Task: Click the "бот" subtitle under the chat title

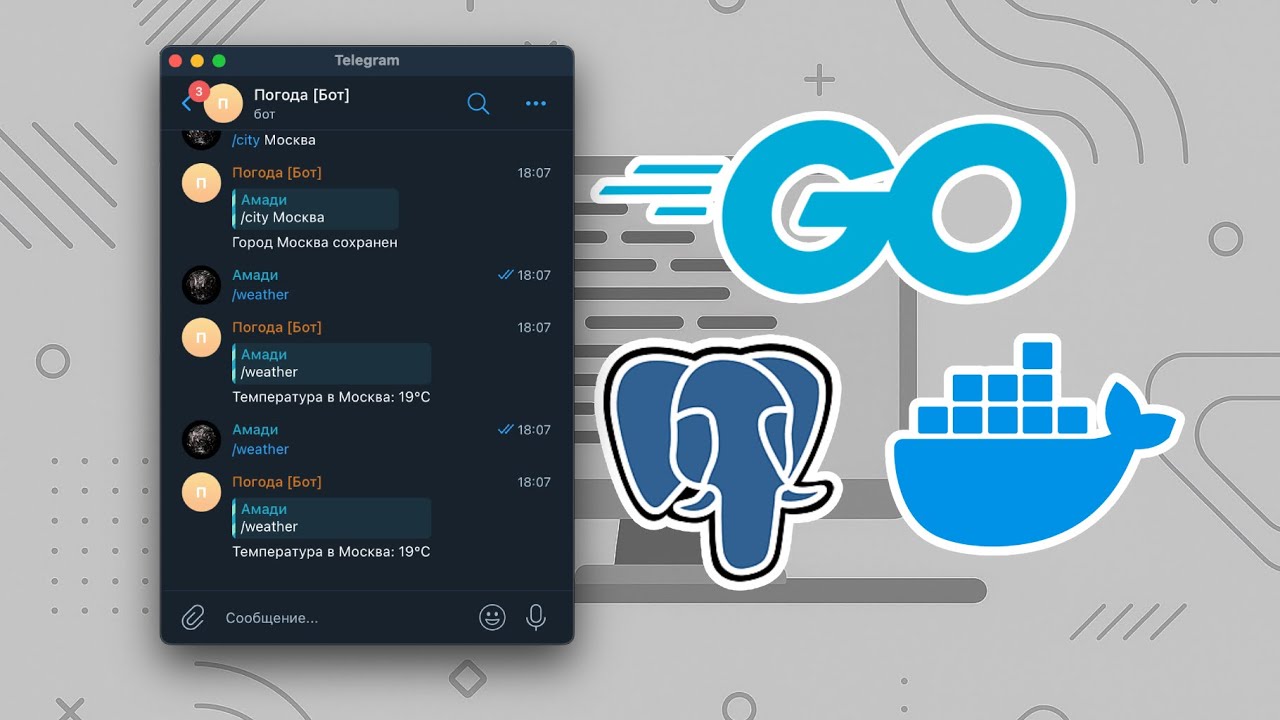Action: 265,115
